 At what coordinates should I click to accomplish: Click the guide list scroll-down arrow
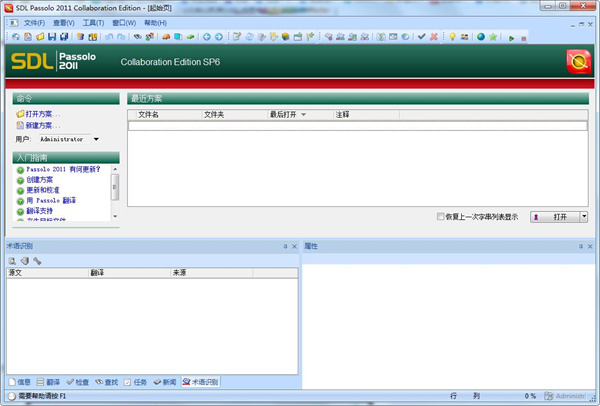pos(115,217)
